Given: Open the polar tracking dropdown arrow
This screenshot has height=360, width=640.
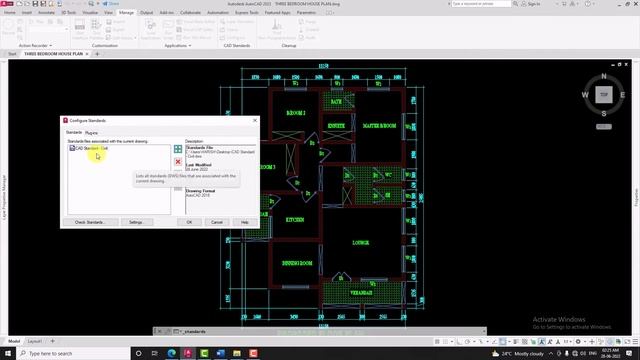Looking at the screenshot, I should tap(474, 342).
